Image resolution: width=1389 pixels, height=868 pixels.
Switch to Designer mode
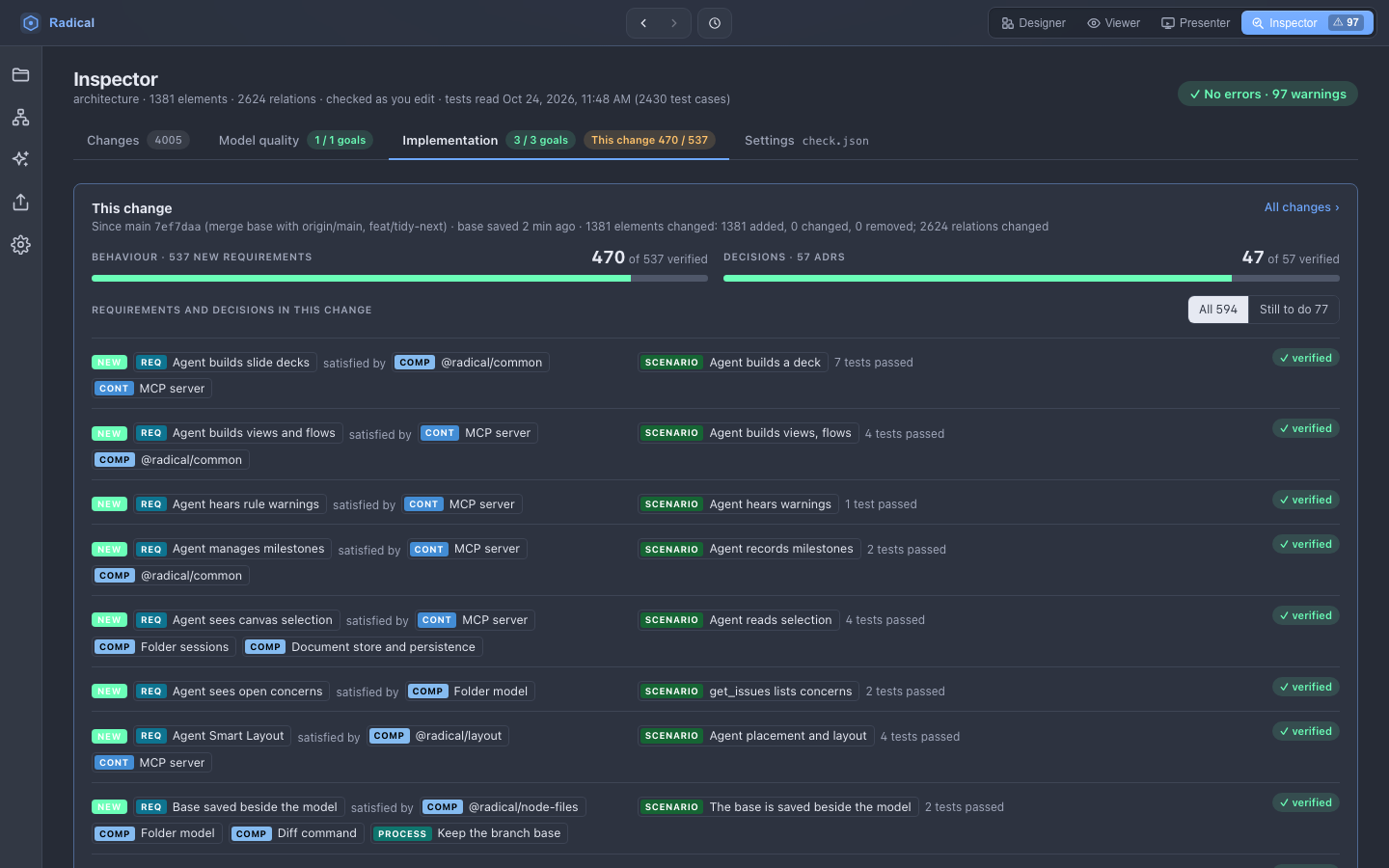1033,23
